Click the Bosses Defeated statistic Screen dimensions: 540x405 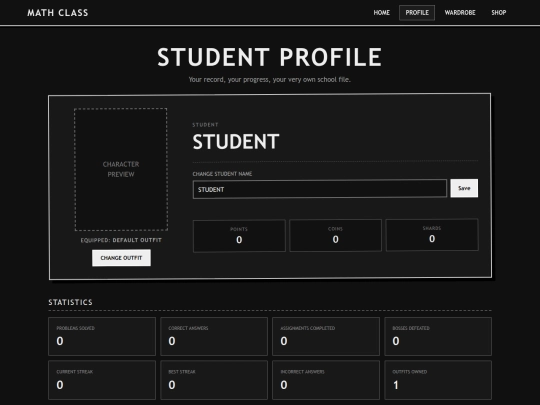438,336
